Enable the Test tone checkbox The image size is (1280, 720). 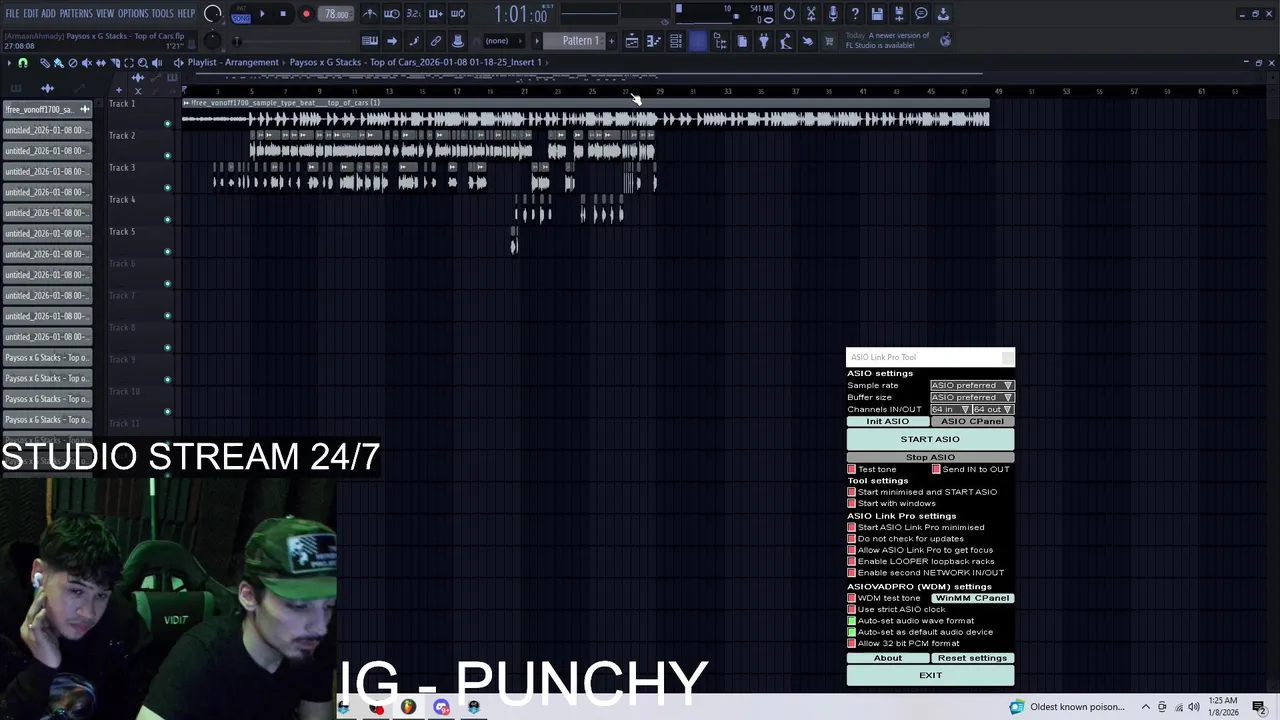852,469
